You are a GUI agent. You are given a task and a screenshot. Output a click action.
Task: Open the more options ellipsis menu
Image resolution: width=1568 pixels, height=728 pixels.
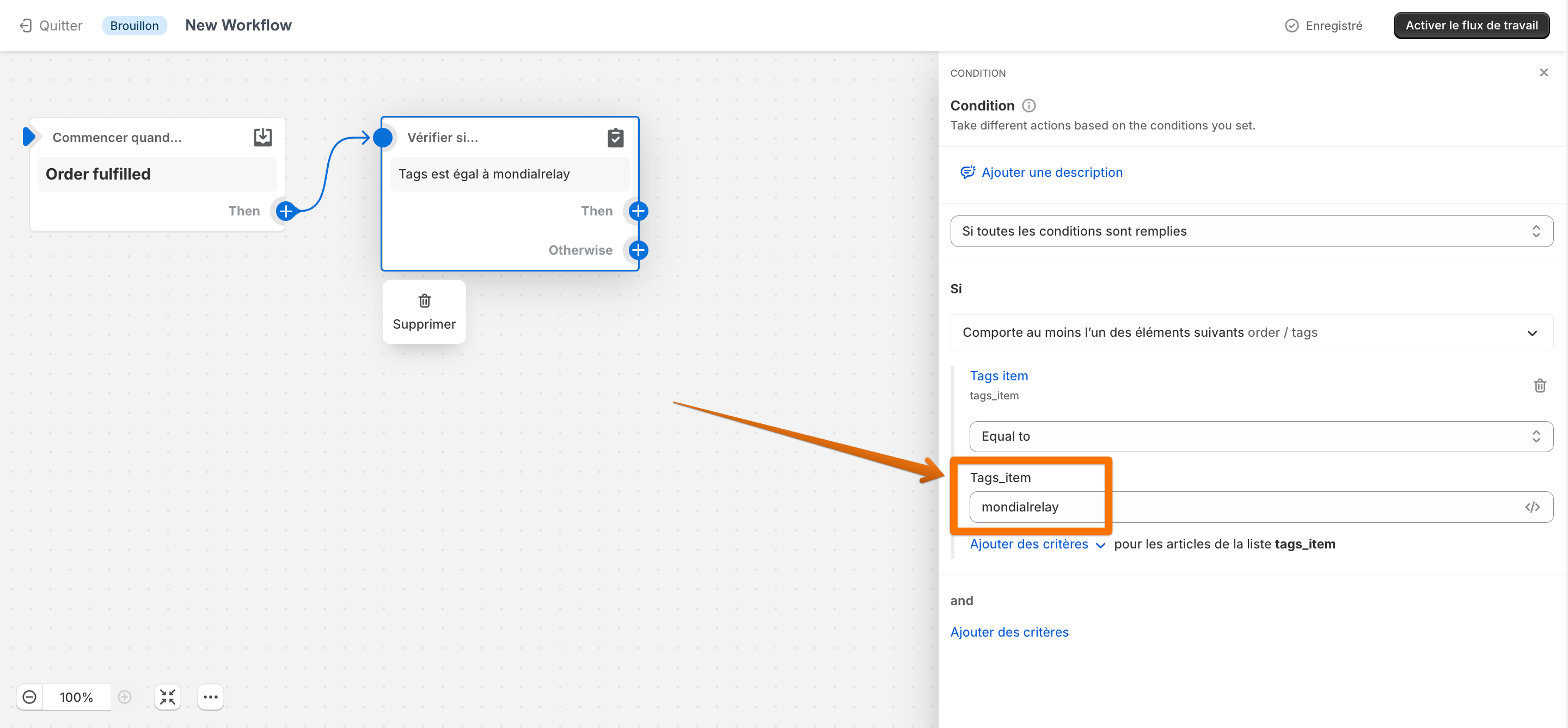pyautogui.click(x=211, y=697)
